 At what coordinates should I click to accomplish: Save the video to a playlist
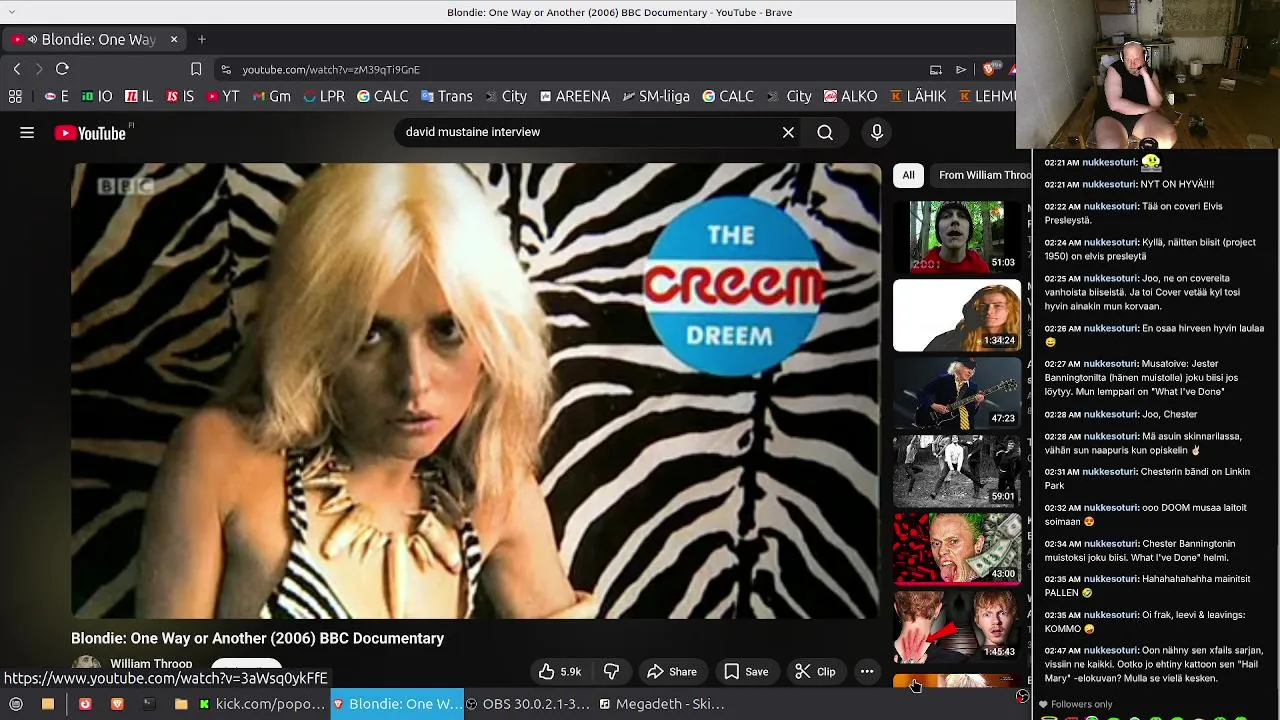(746, 672)
